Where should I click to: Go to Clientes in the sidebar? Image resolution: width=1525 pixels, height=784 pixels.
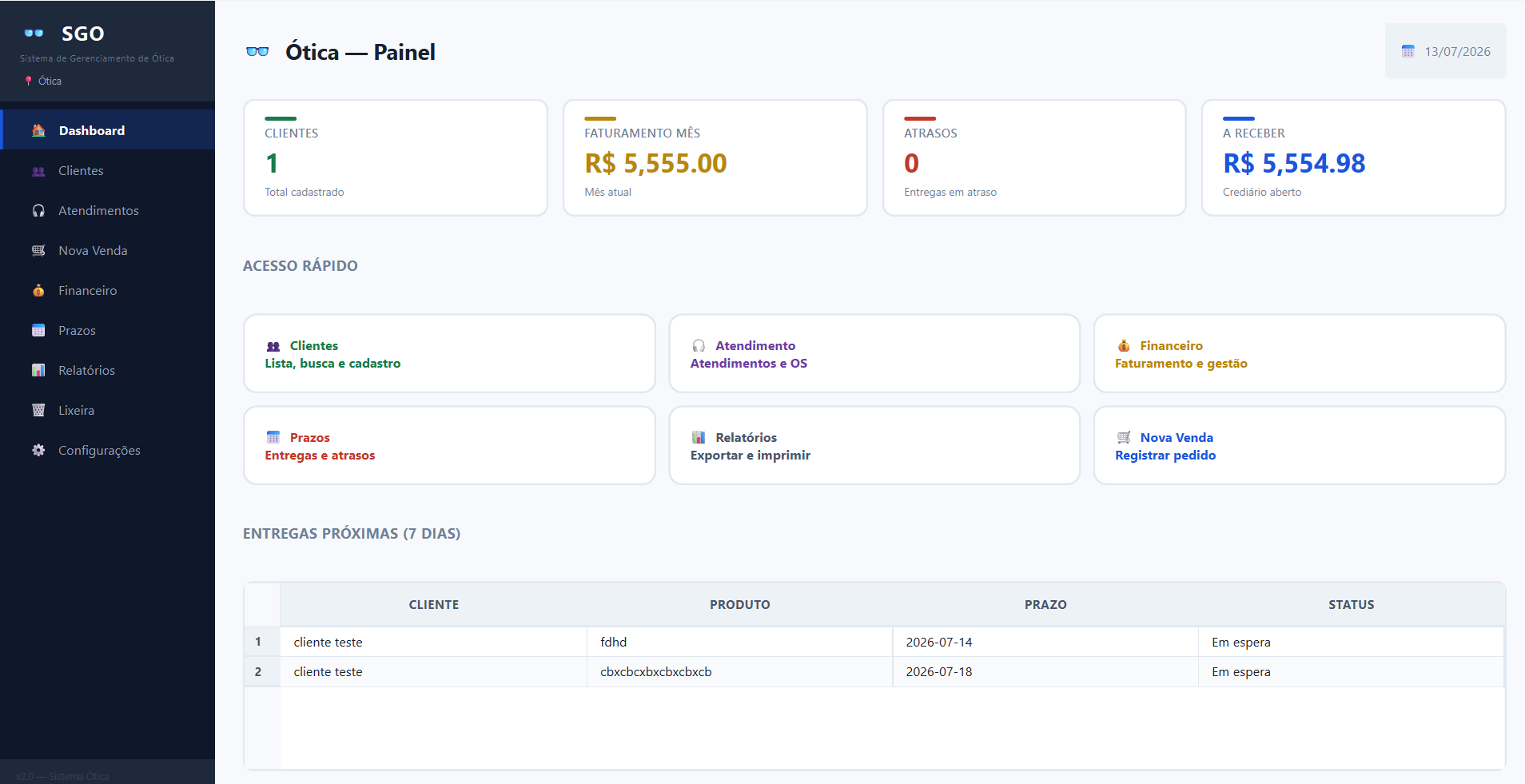click(109, 170)
